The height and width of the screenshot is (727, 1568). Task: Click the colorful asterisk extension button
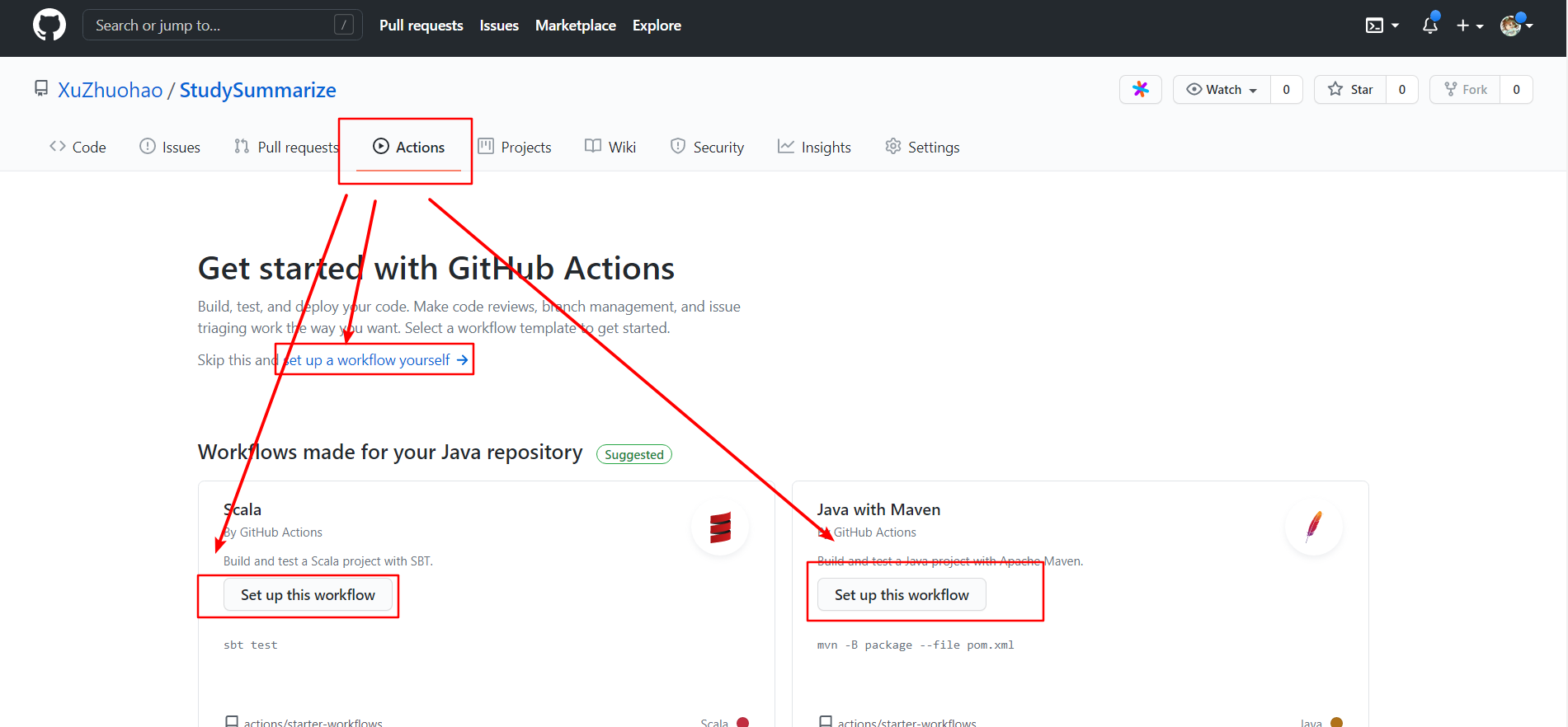(x=1141, y=89)
